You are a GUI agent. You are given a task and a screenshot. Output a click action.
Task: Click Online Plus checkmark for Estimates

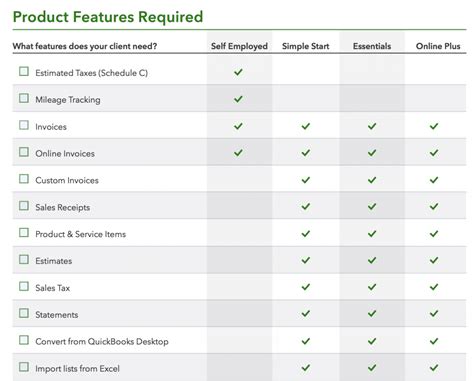click(x=434, y=260)
